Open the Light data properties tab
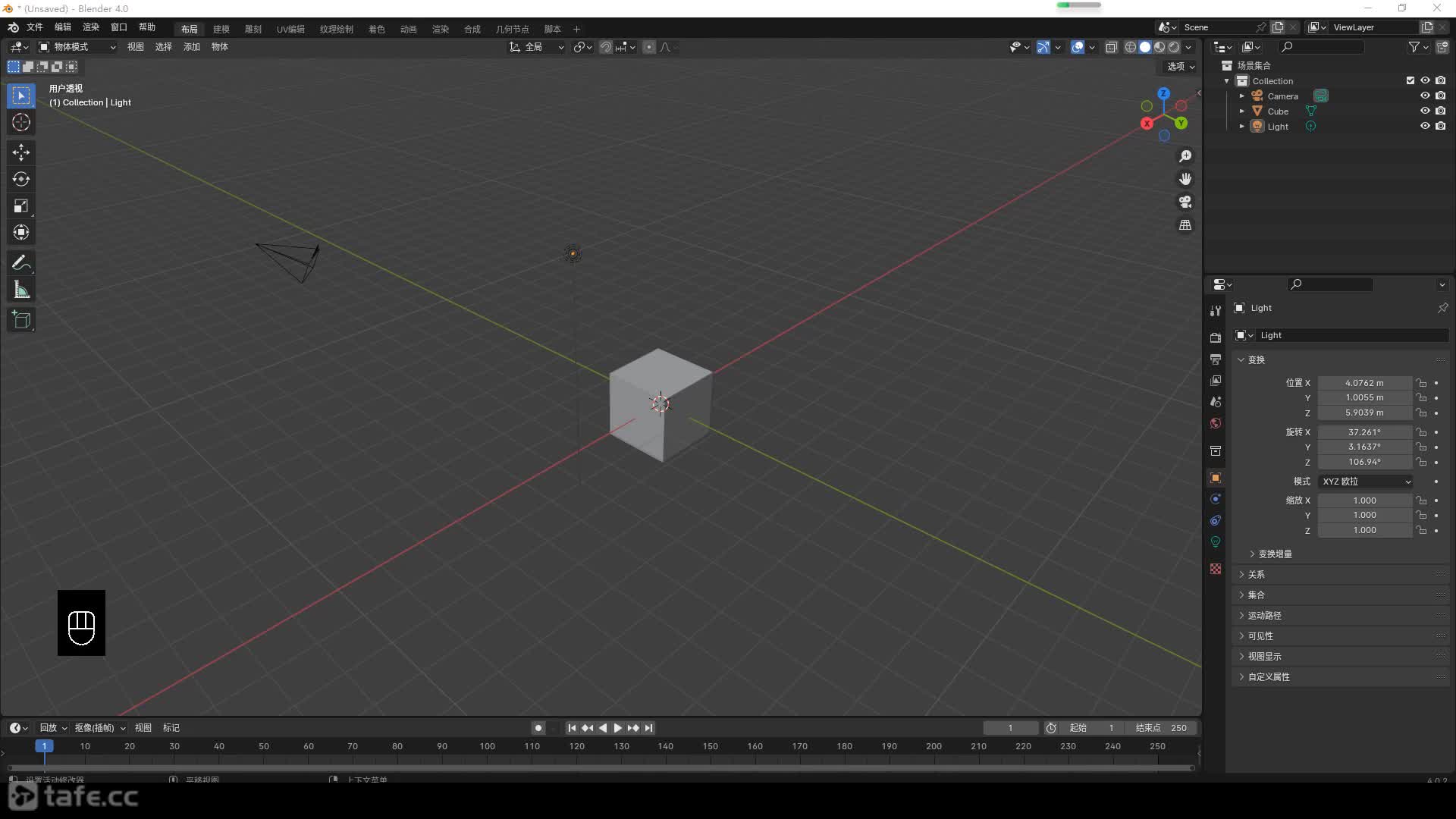Image resolution: width=1456 pixels, height=819 pixels. click(x=1216, y=542)
